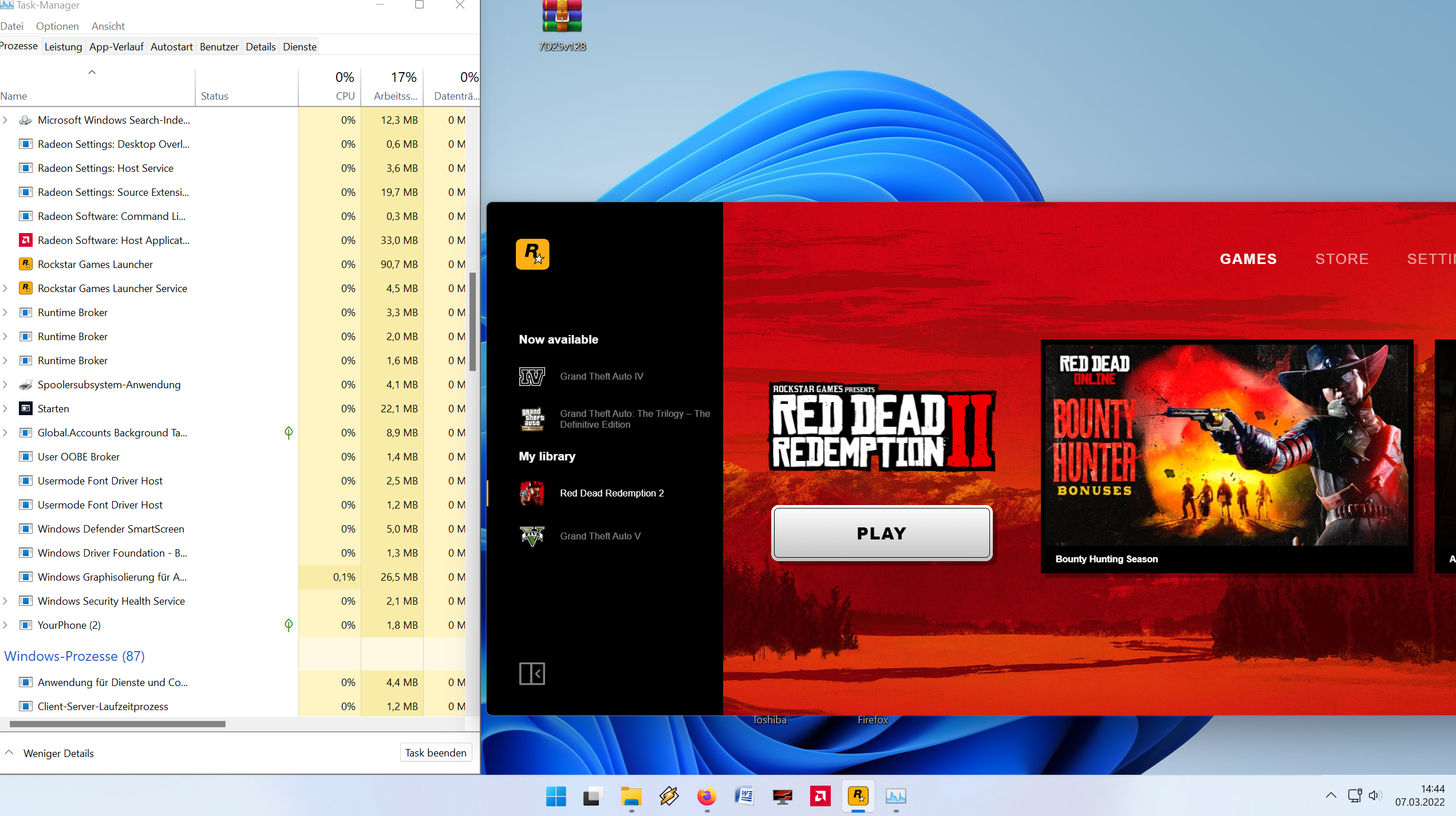Open Windows Start menu button
Viewport: 1456px width, 816px height.
point(555,796)
